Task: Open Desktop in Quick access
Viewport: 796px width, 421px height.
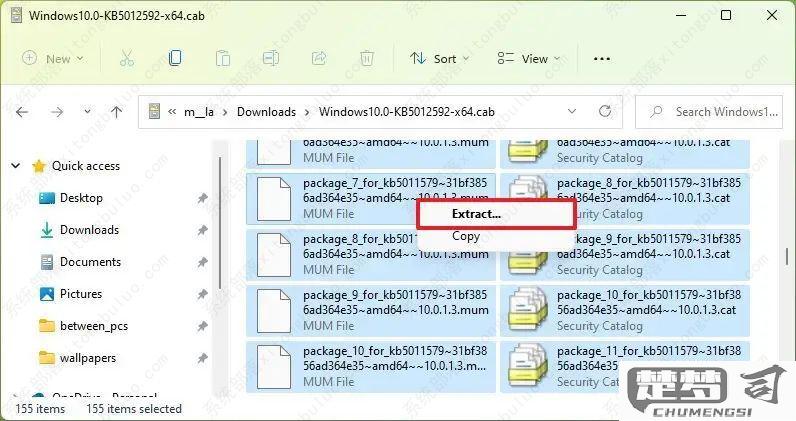Action: tap(81, 198)
